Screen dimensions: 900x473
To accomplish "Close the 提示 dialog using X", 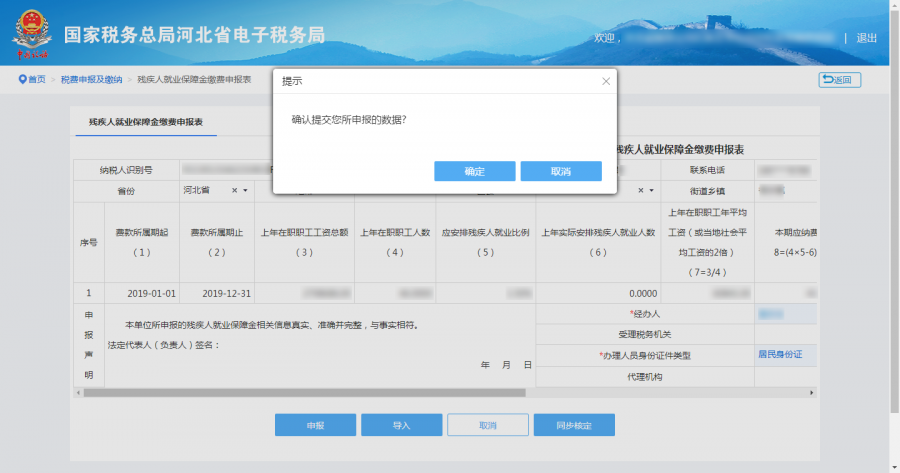I will point(605,81).
